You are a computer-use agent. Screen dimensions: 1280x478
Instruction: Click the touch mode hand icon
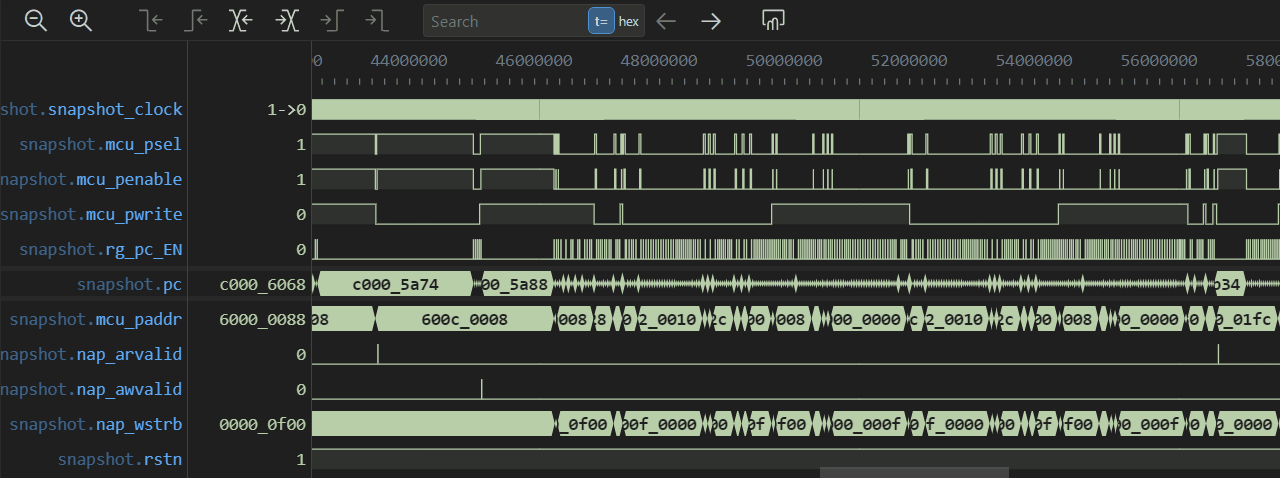[x=772, y=21]
